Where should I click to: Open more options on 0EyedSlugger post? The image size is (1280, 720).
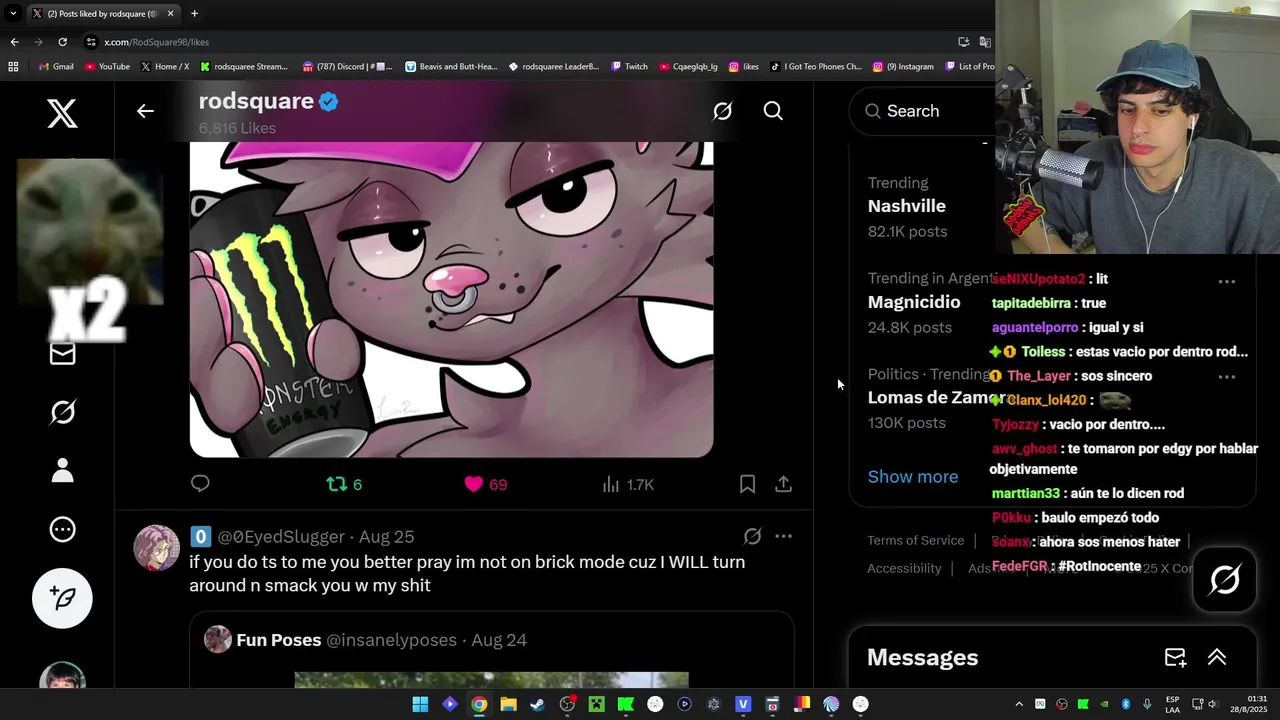click(x=783, y=536)
